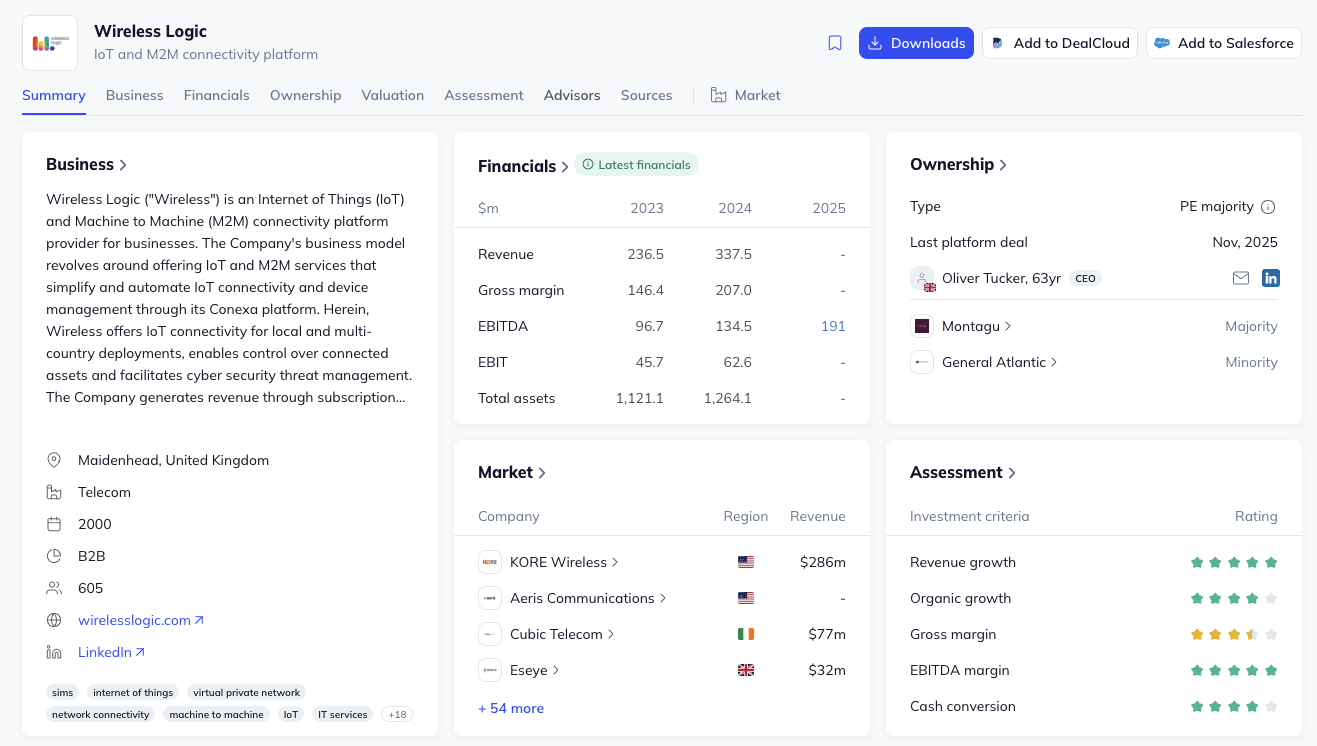
Task: Click the Wireless Logic company logo
Action: (50, 43)
